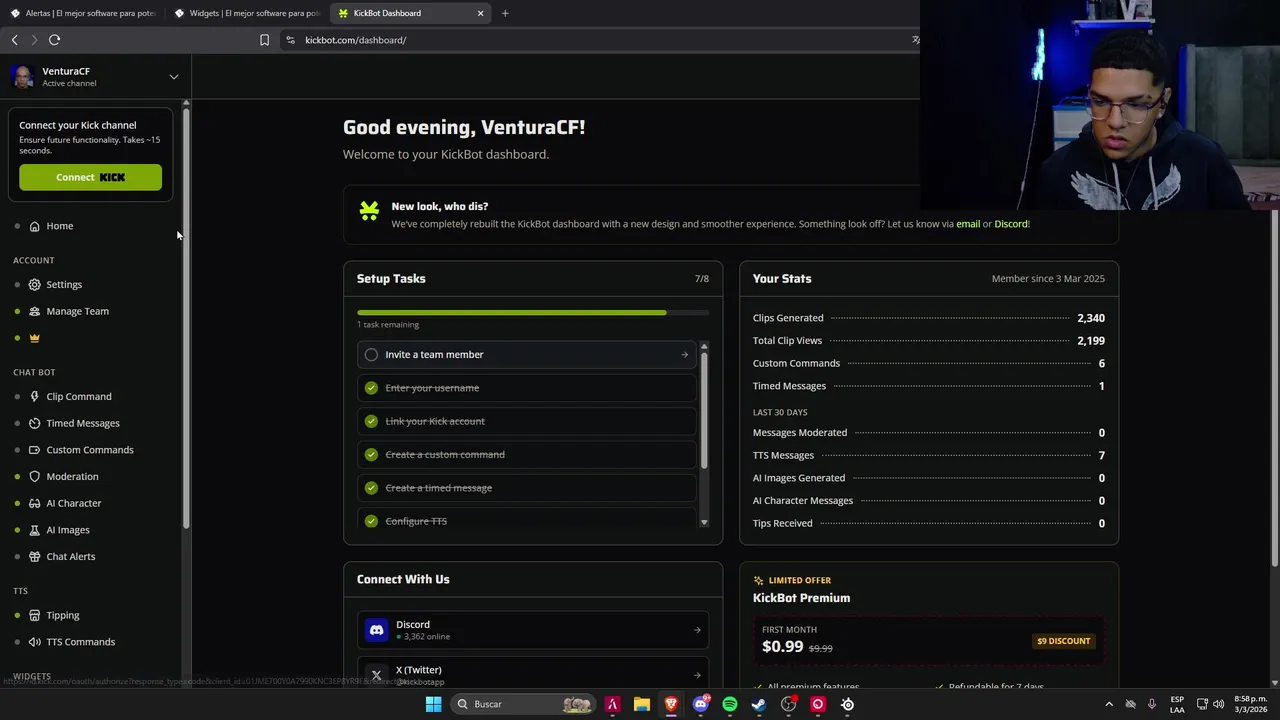Click the X (Twitter) logo icon
The height and width of the screenshot is (720, 1280).
[x=376, y=675]
